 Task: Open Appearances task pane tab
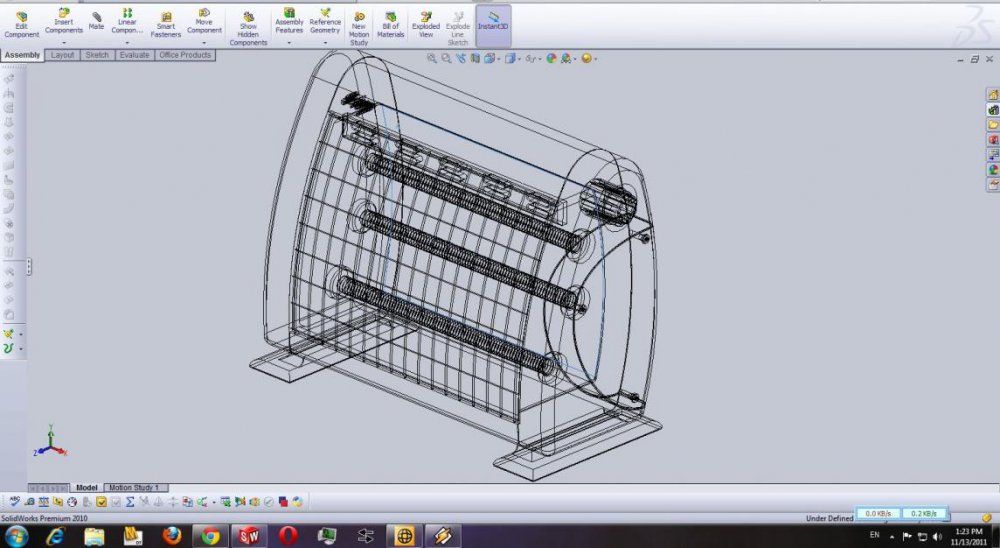coord(993,170)
